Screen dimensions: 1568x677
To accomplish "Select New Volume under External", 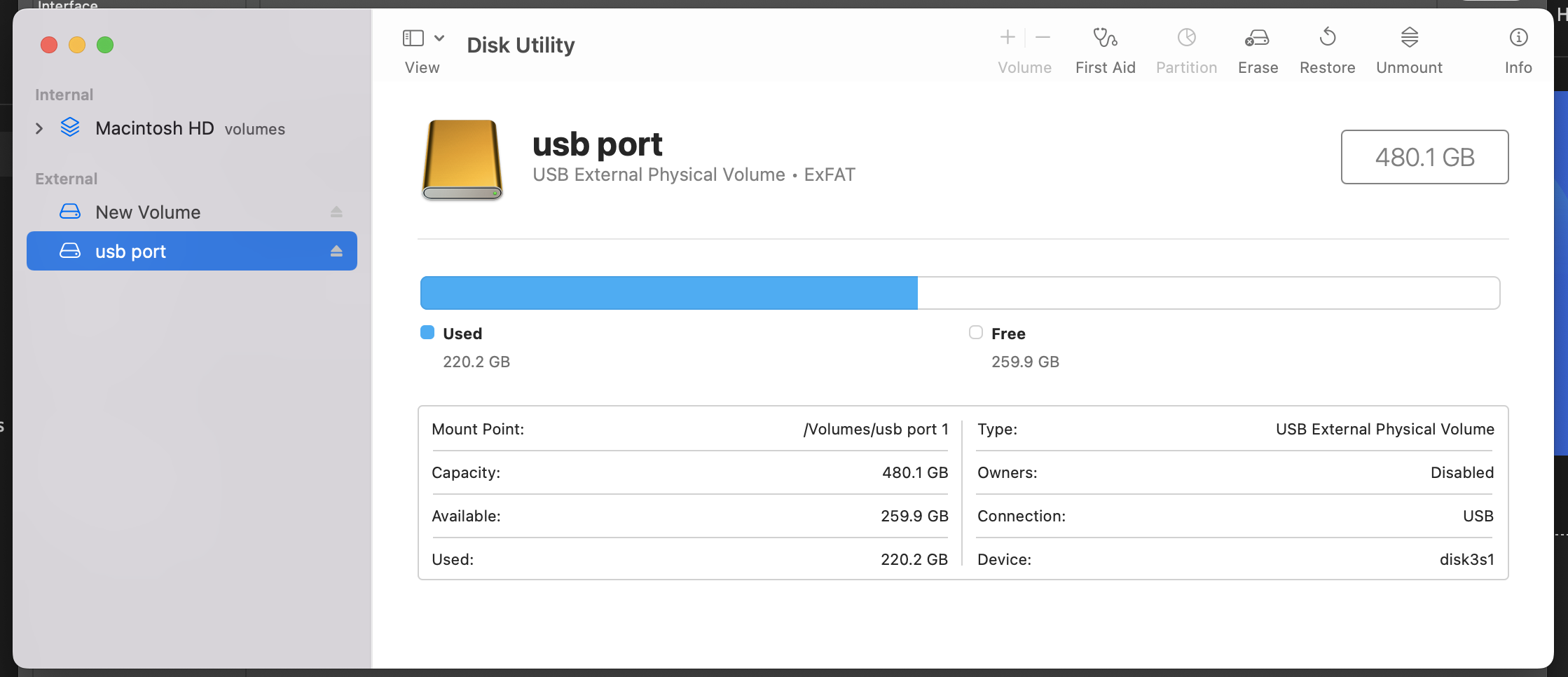I will 147,212.
